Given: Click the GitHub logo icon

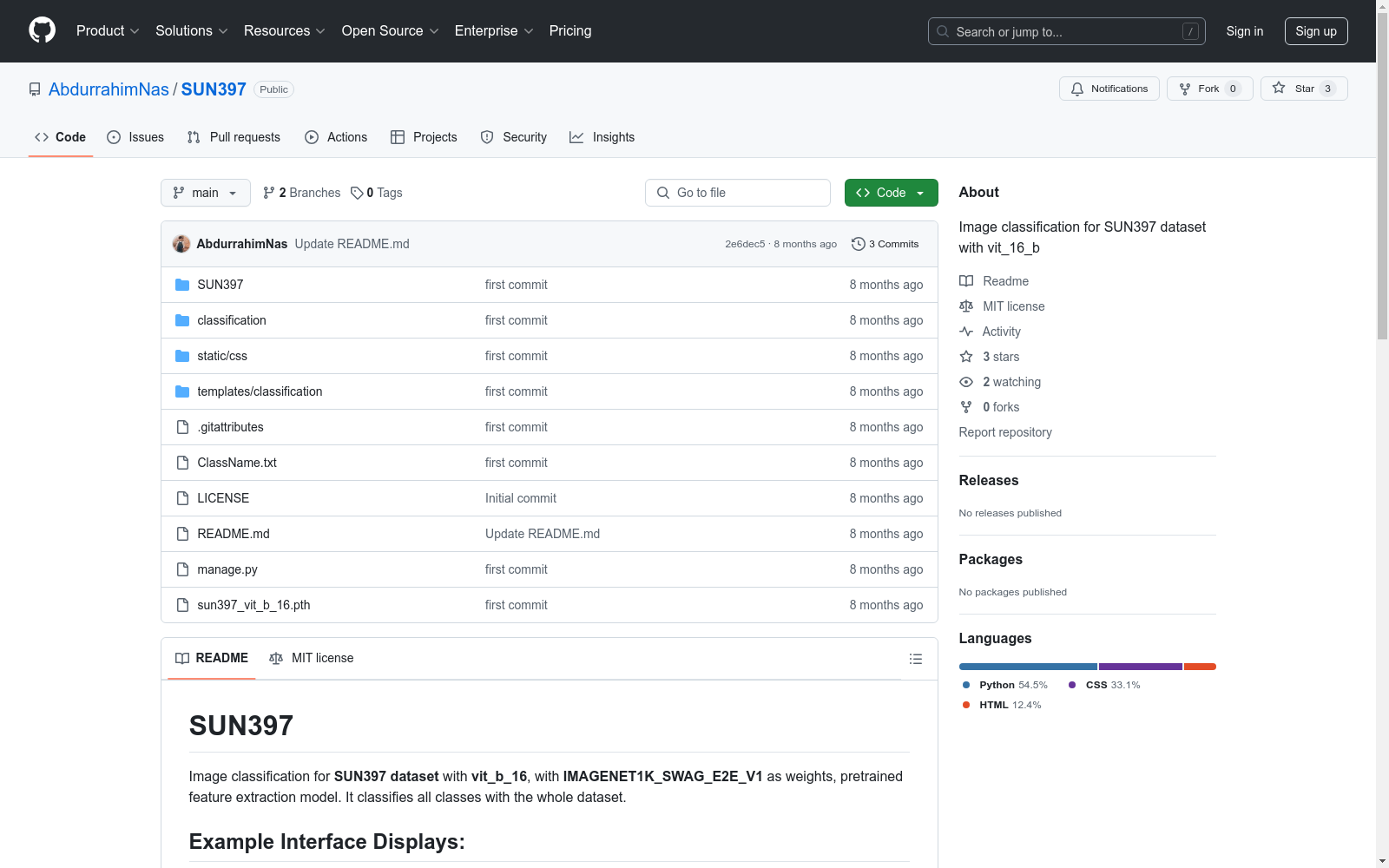Looking at the screenshot, I should 42,30.
